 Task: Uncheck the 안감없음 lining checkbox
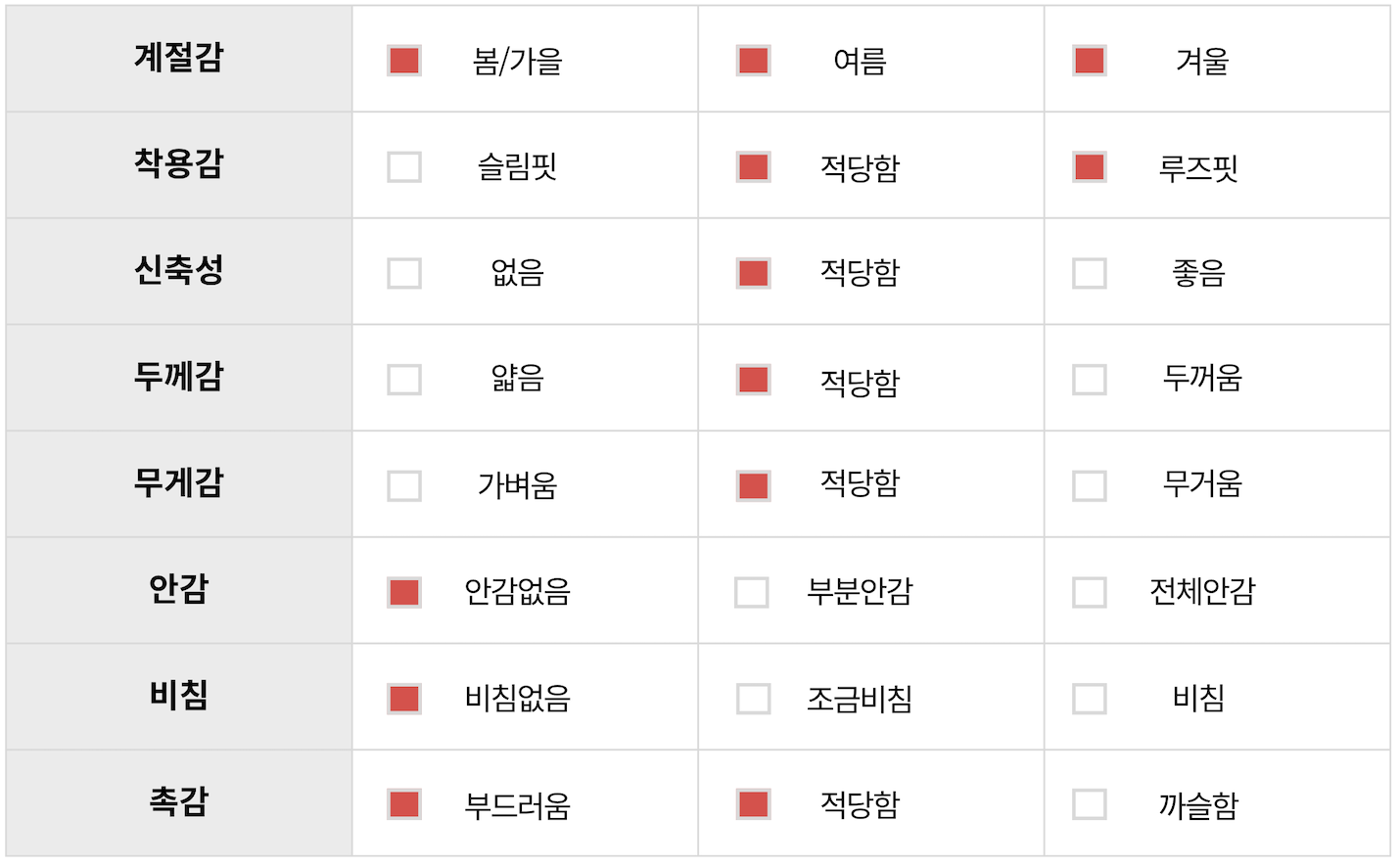click(x=404, y=592)
